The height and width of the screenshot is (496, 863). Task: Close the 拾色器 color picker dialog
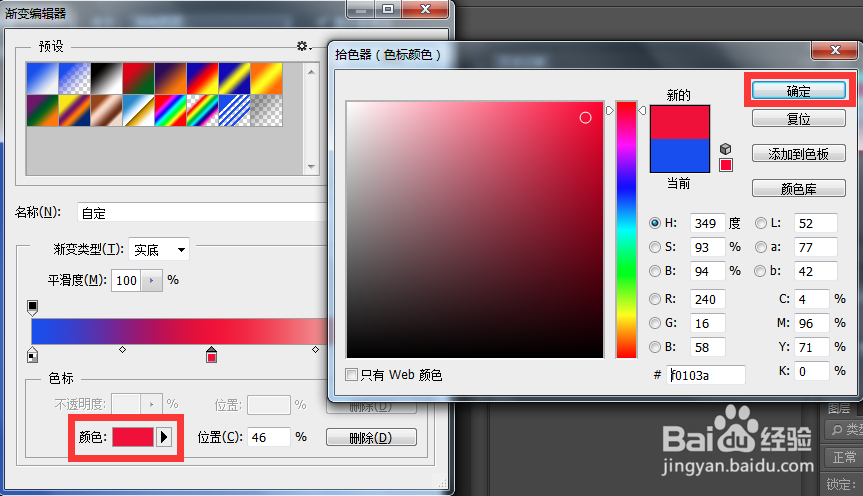tap(835, 50)
